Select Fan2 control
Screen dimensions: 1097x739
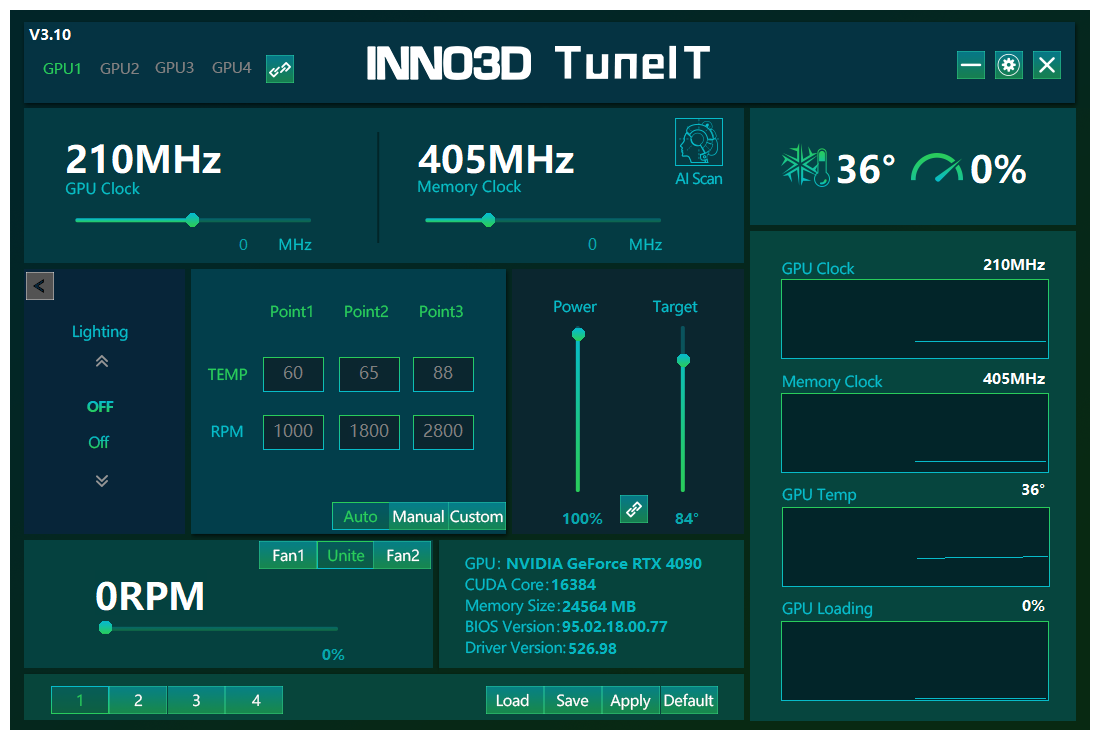click(402, 556)
